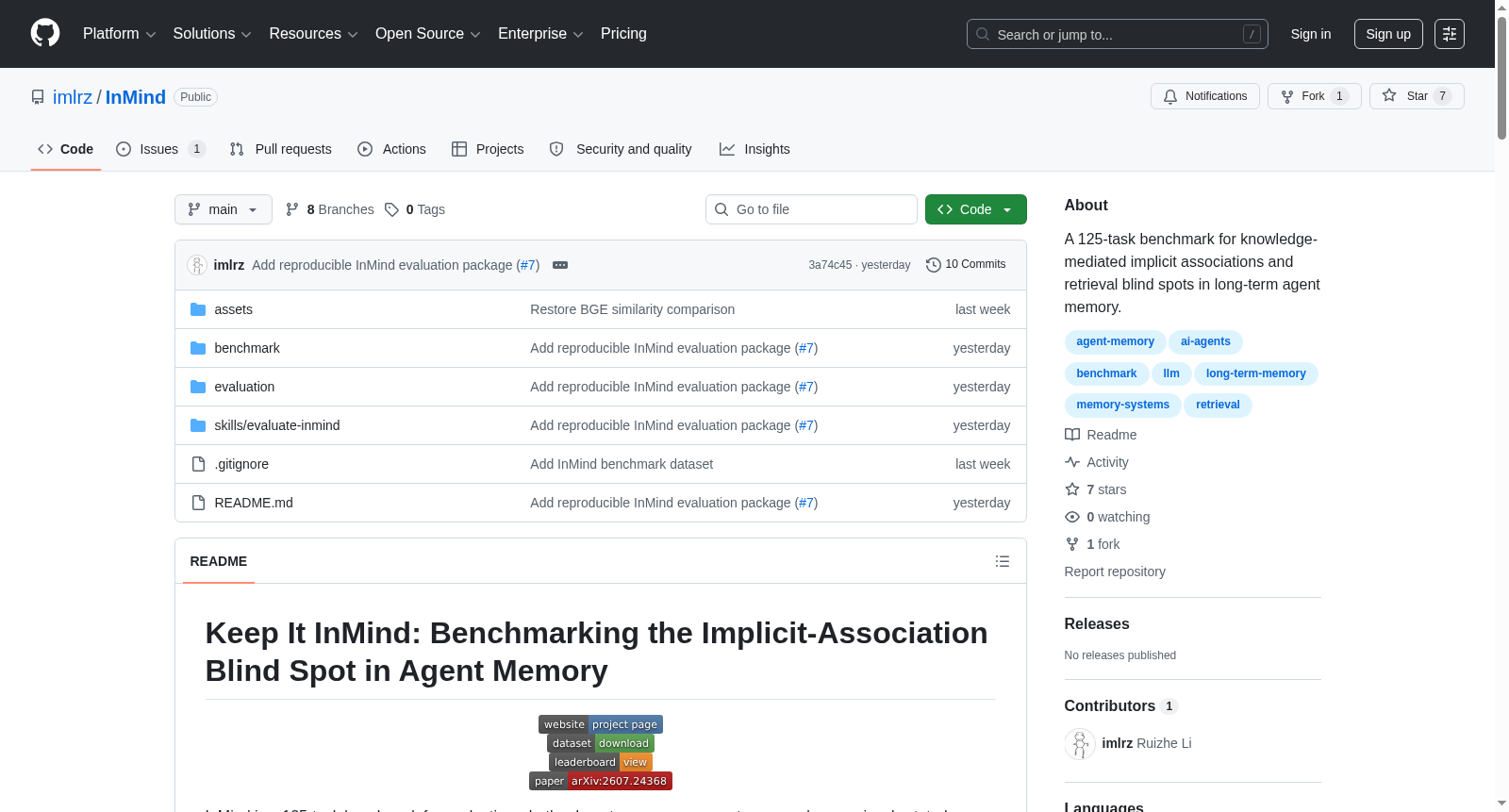Click the history clock icon by 10 Commits

click(934, 265)
